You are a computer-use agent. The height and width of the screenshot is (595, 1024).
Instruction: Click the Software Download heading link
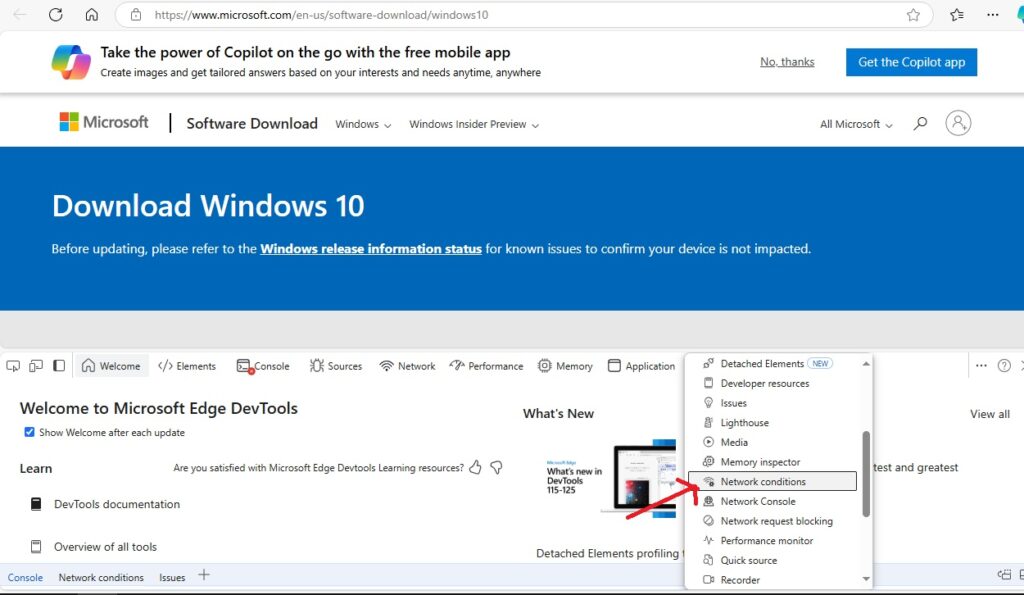tap(252, 123)
